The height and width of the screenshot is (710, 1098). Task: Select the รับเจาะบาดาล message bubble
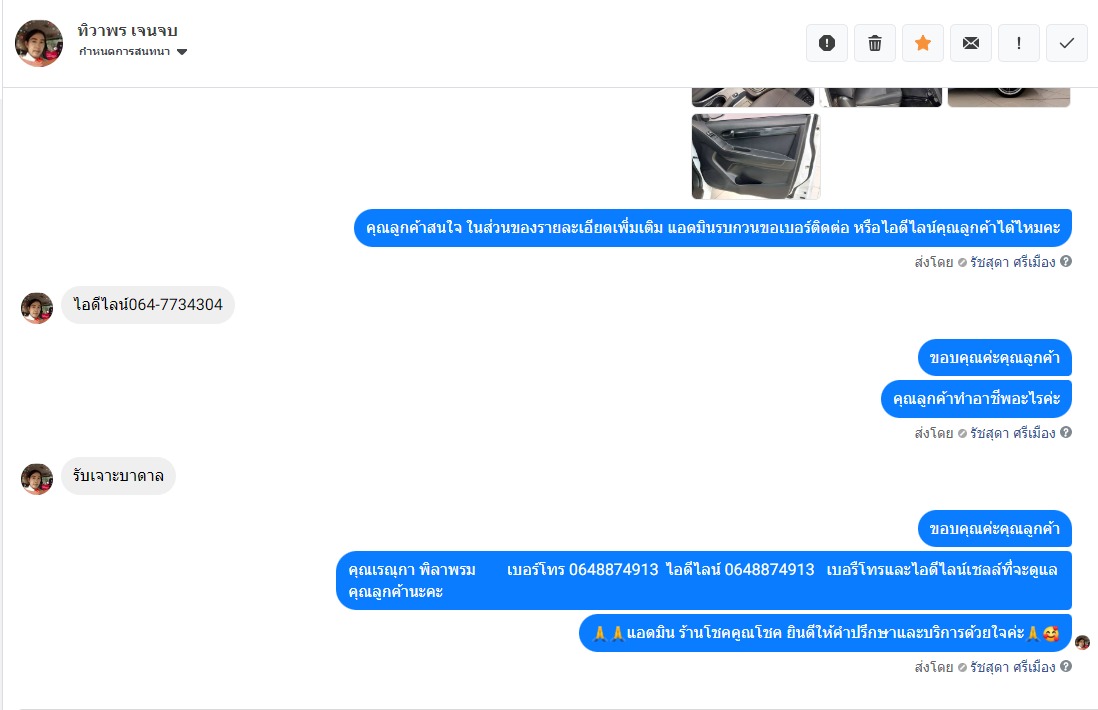tap(118, 476)
